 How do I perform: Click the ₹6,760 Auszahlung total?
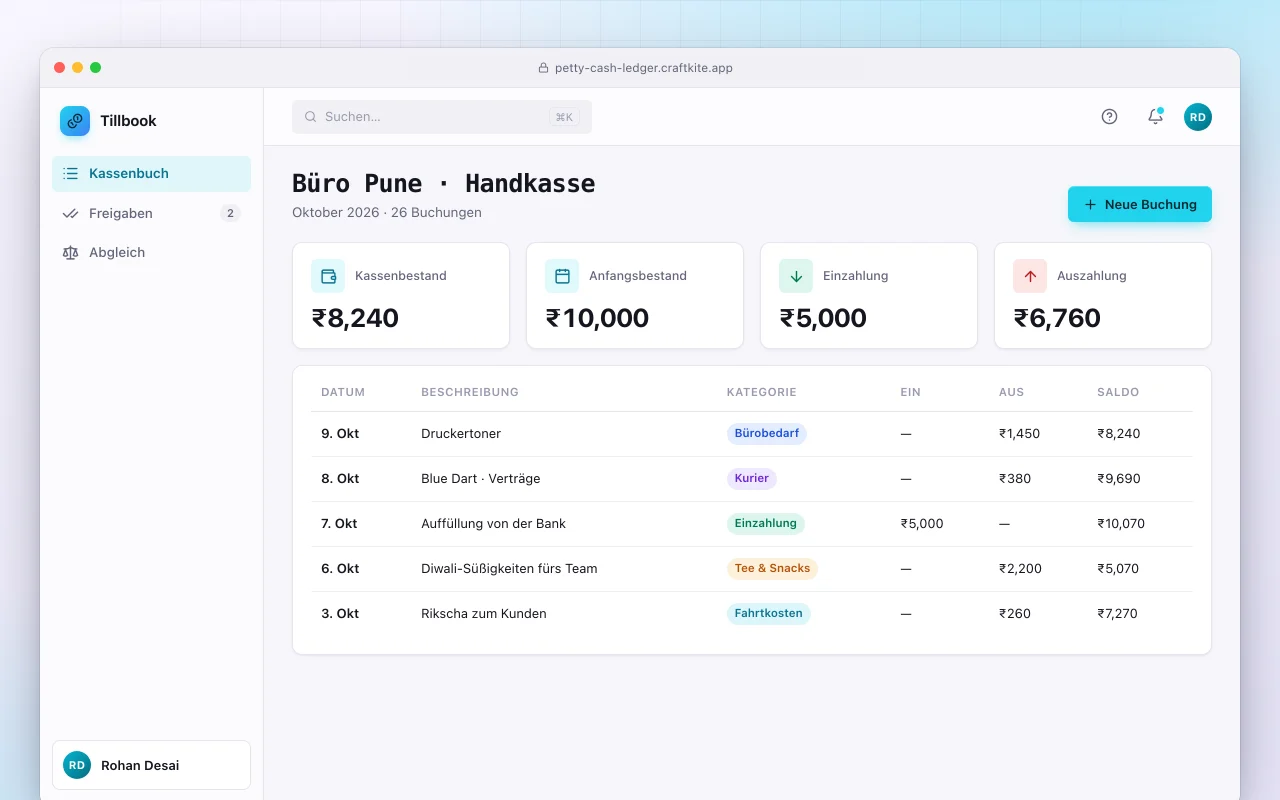click(x=1057, y=318)
